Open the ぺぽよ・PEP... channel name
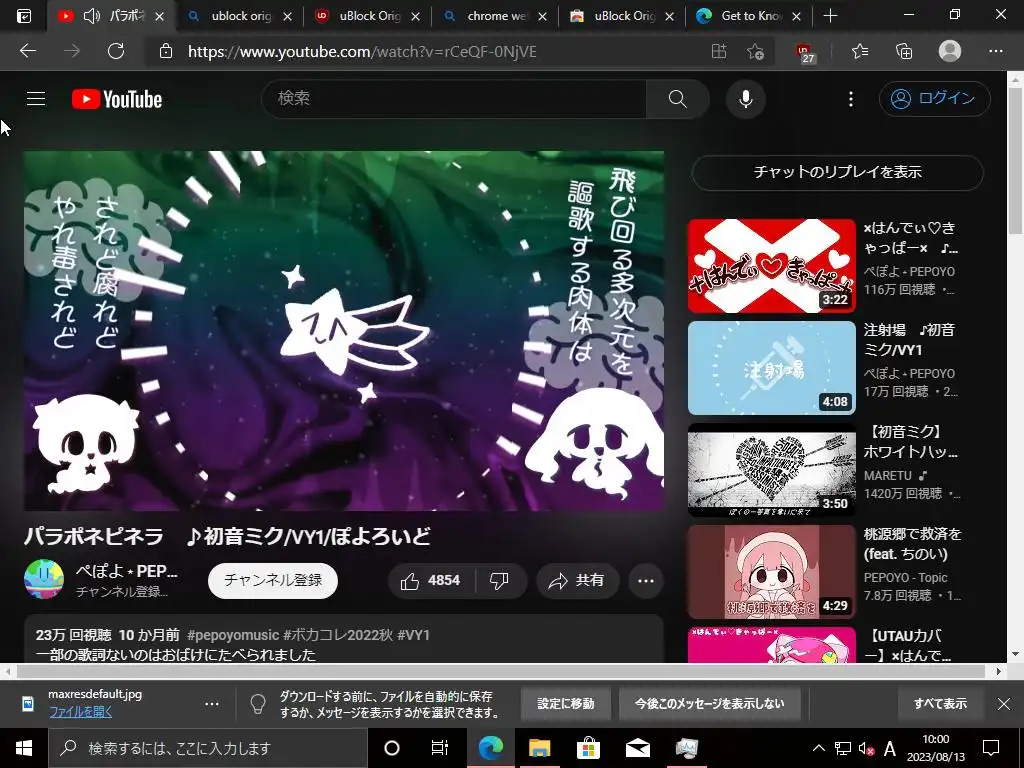The image size is (1024, 768). 127,571
